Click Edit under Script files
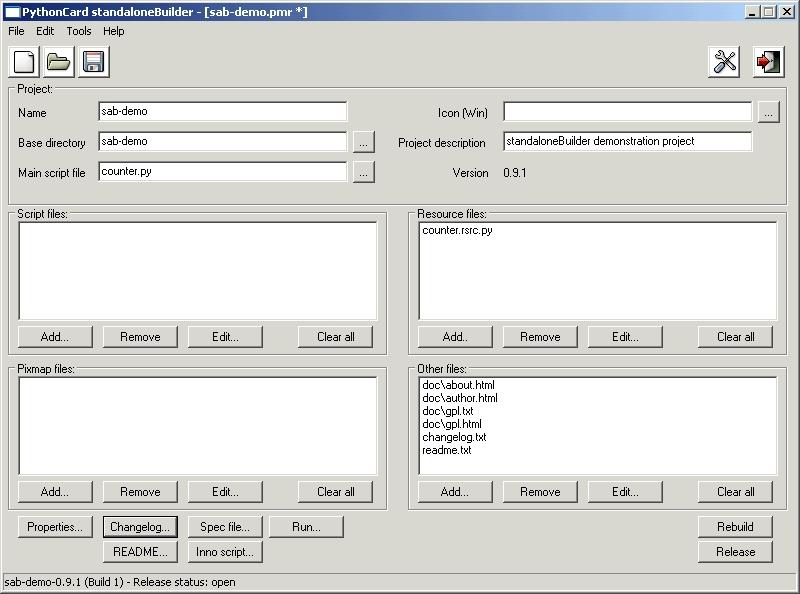800x594 pixels. tap(226, 337)
